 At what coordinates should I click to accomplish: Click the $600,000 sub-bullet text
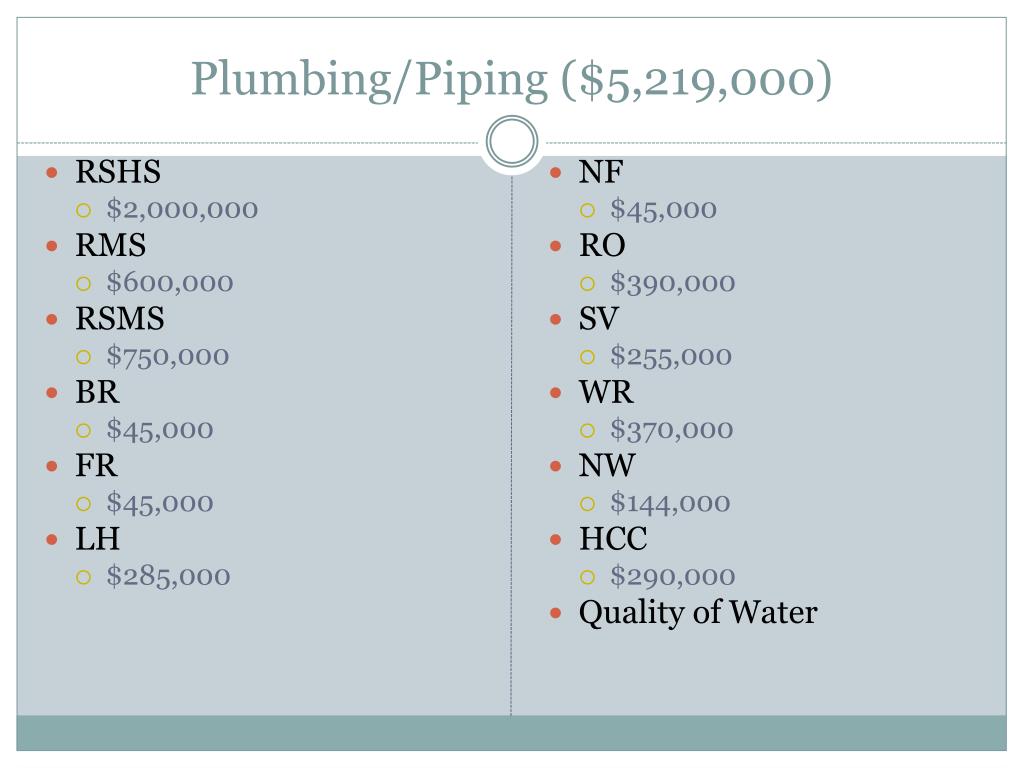(x=170, y=283)
